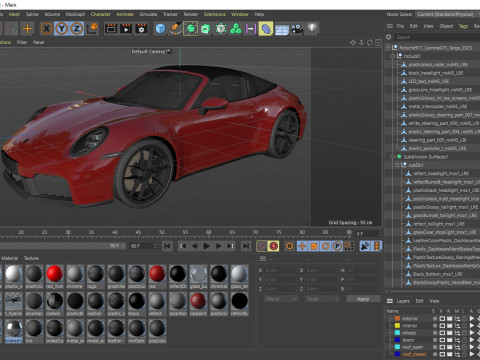Add a camera object from toolbar

pyautogui.click(x=297, y=29)
